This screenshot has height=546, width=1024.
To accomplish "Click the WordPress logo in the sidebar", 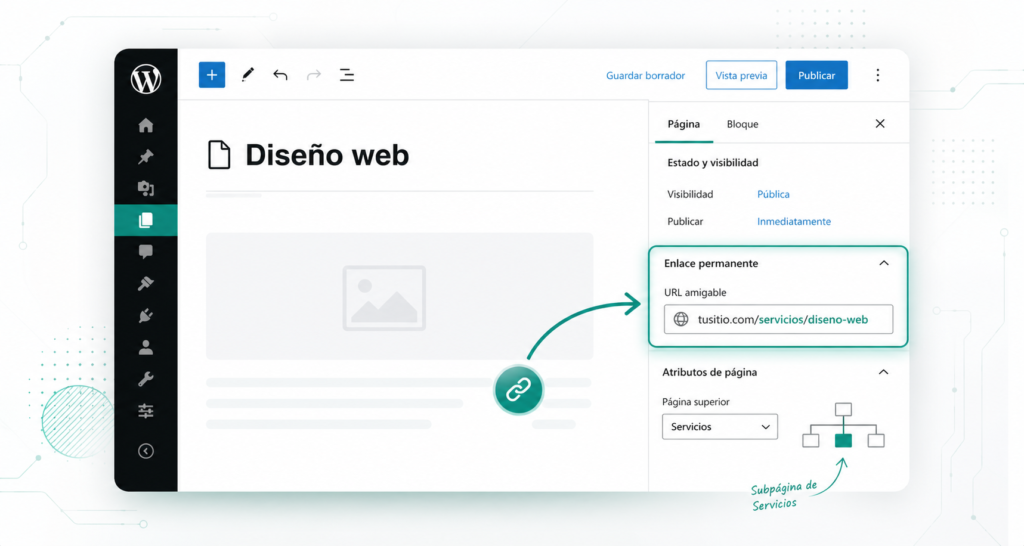I will point(146,79).
